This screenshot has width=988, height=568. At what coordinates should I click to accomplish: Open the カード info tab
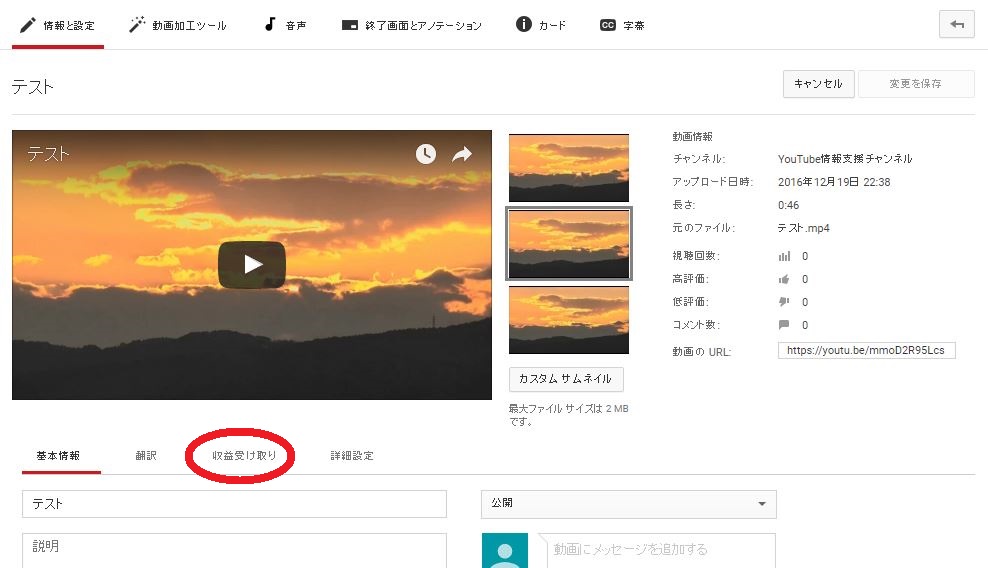pyautogui.click(x=541, y=25)
